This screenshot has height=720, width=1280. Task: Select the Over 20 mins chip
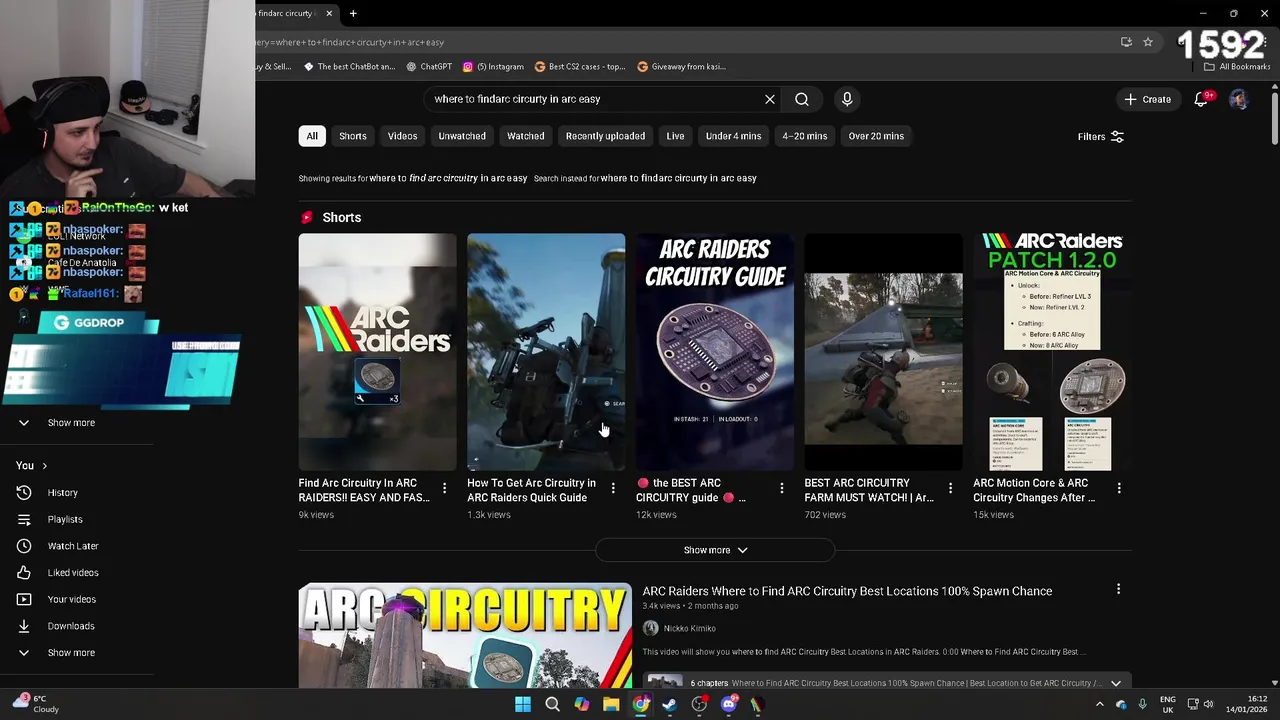pyautogui.click(x=876, y=136)
